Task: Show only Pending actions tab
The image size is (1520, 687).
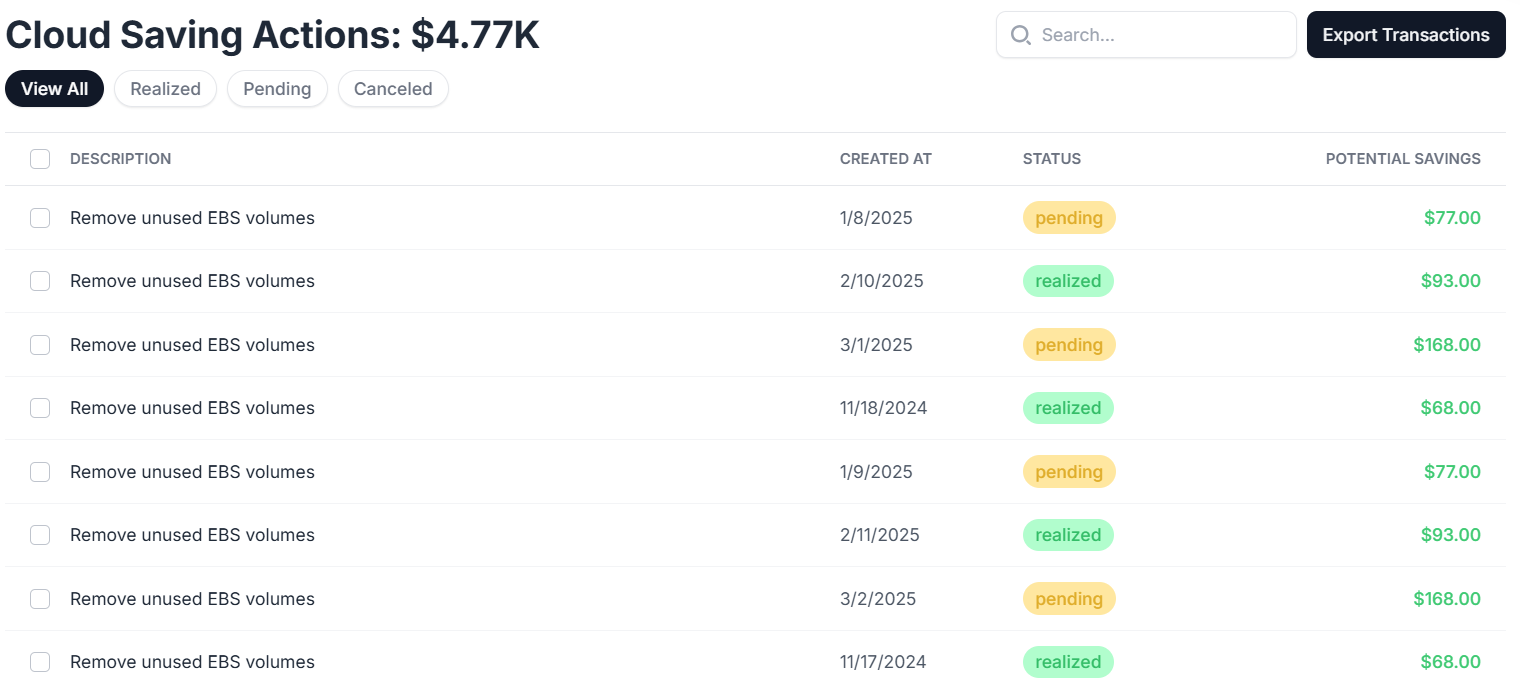Action: [277, 89]
